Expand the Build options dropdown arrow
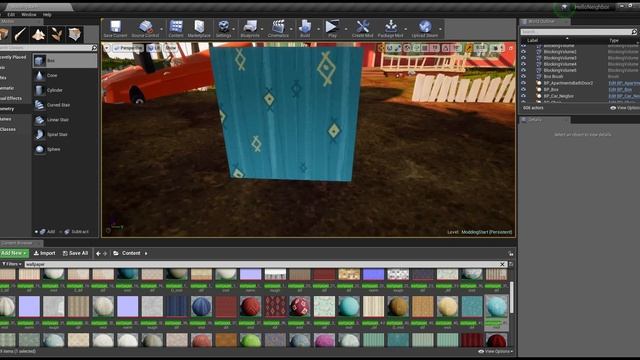This screenshot has height=360, width=640. pos(318,29)
